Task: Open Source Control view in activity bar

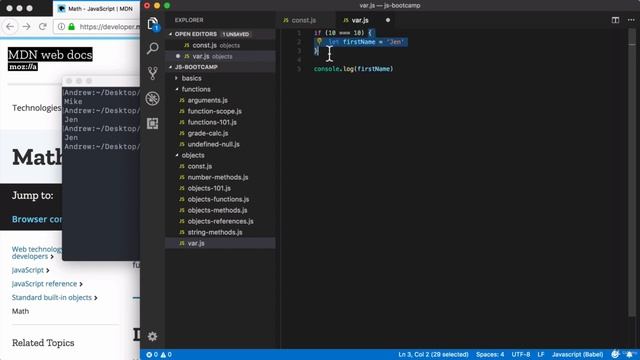Action: pyautogui.click(x=153, y=73)
